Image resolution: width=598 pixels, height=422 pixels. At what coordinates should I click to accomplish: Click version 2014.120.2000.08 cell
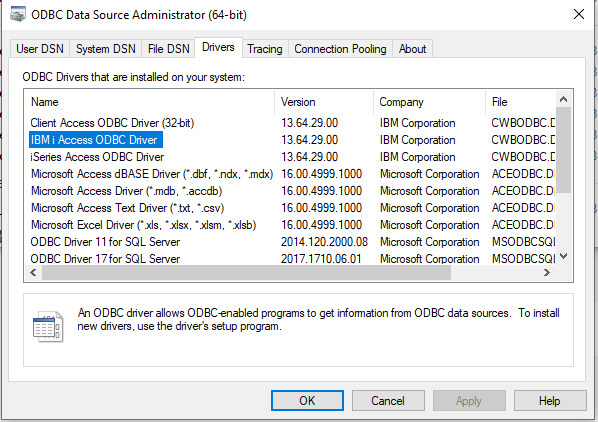tap(324, 242)
